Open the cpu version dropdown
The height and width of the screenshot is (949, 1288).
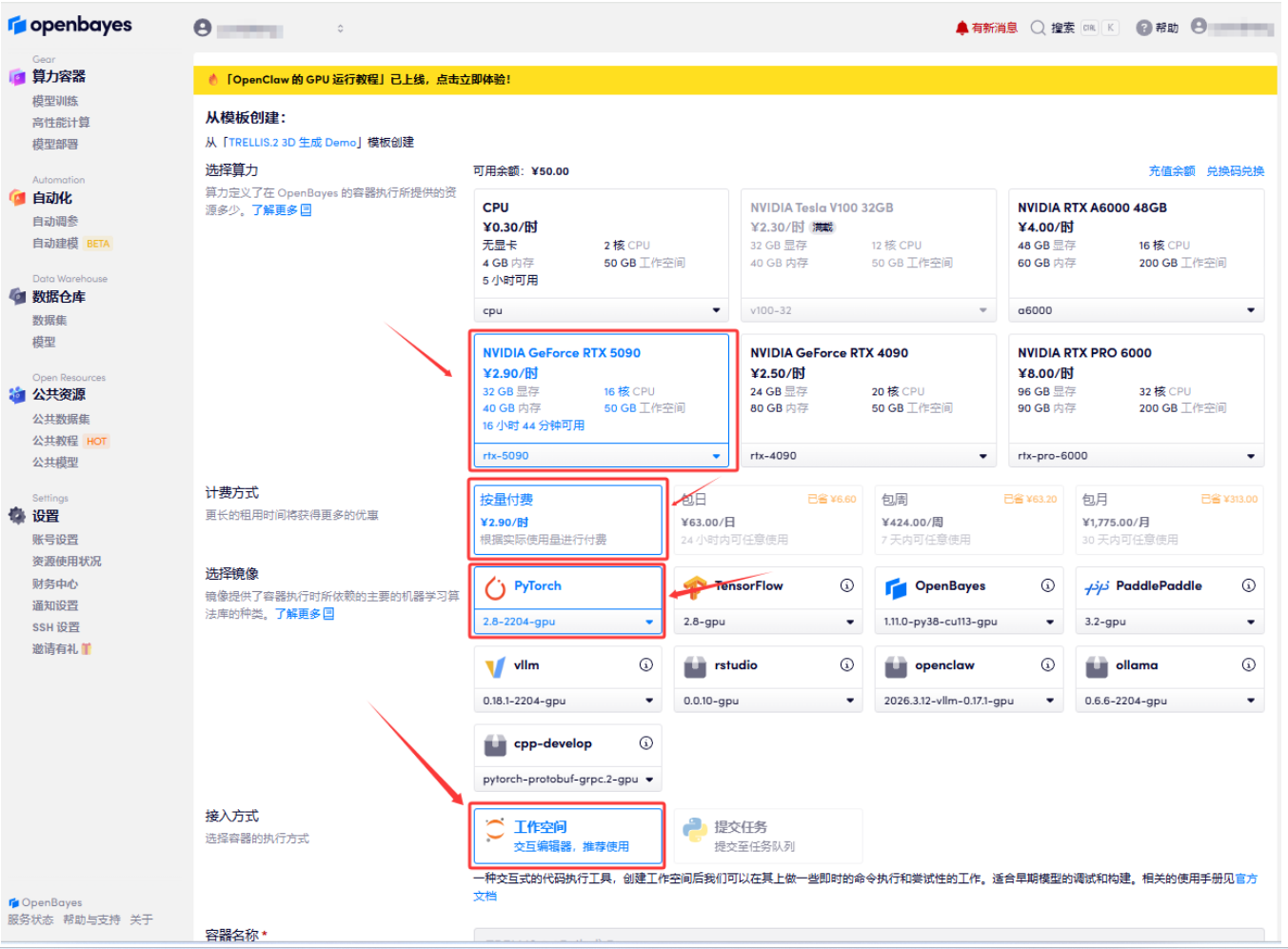(x=602, y=310)
